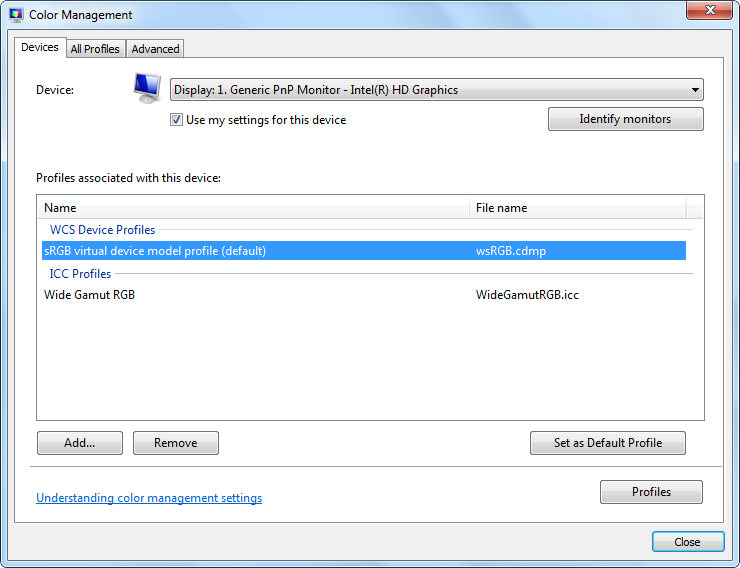Sort by the File name column header

[578, 208]
